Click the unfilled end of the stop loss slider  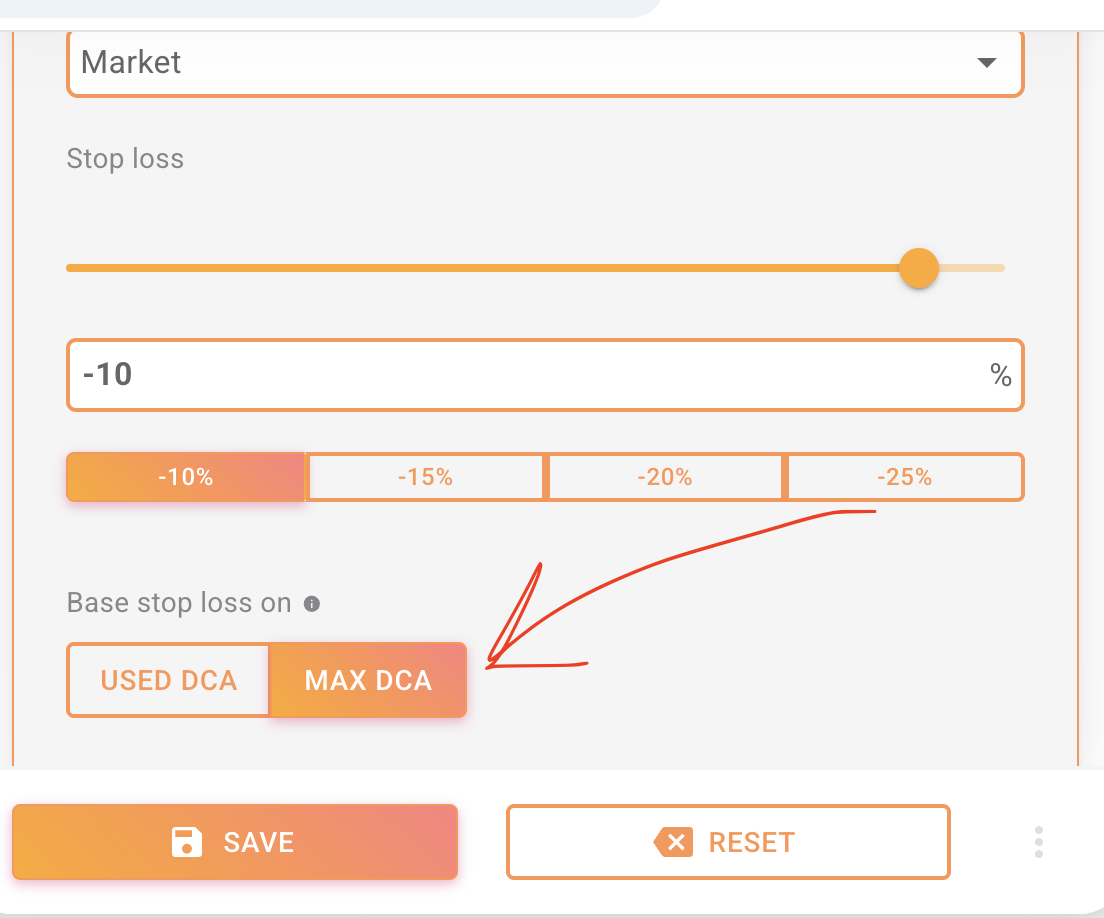pyautogui.click(x=975, y=268)
